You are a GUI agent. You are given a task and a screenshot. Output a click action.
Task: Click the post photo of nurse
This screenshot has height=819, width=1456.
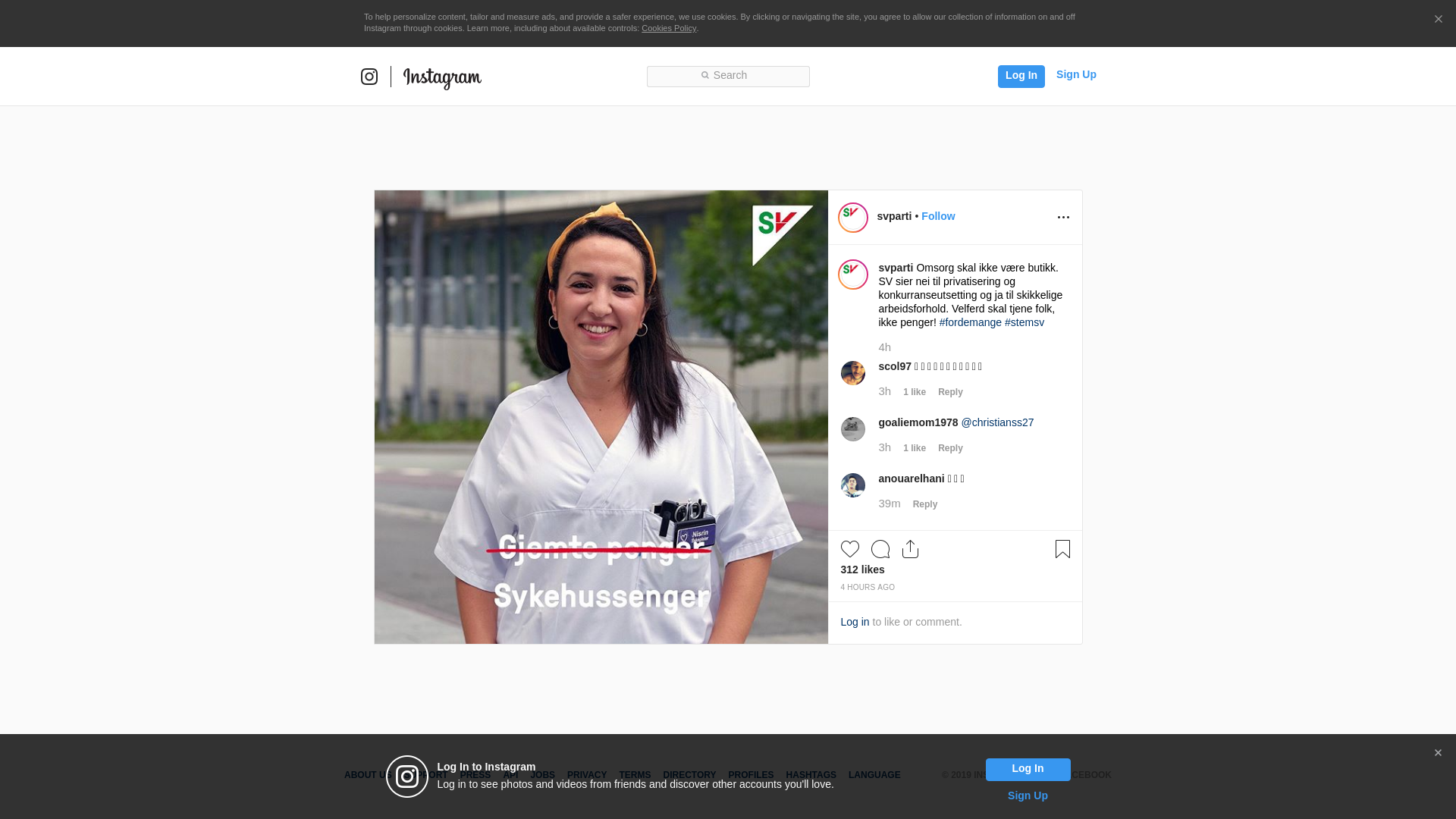pyautogui.click(x=601, y=417)
